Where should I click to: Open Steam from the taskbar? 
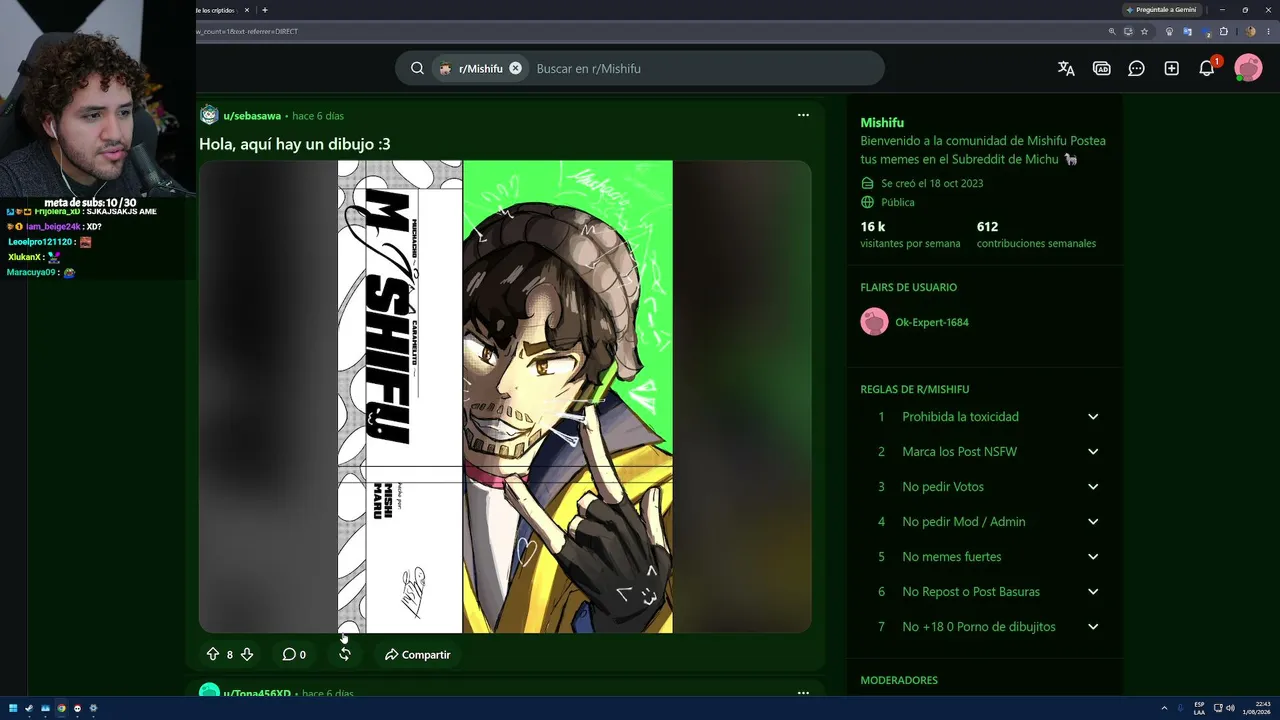[x=29, y=708]
